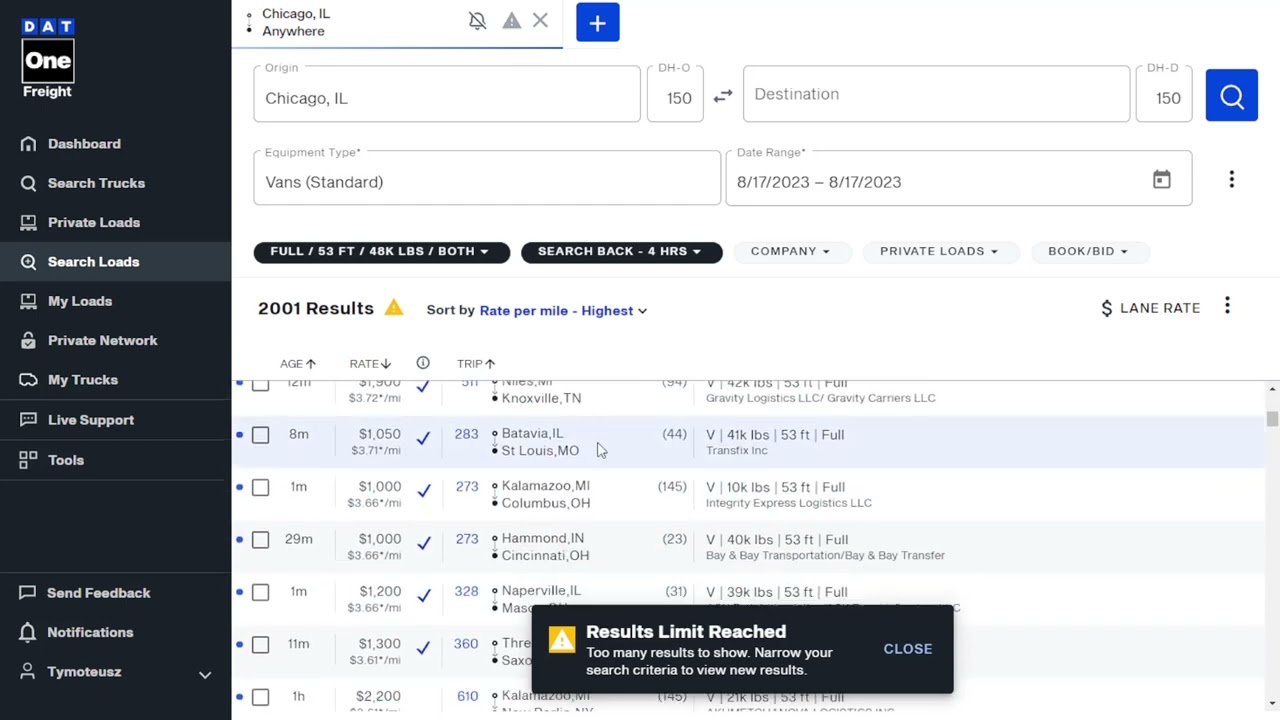1280x720 pixels.
Task: Click Transfix Inc company name
Action: click(737, 451)
